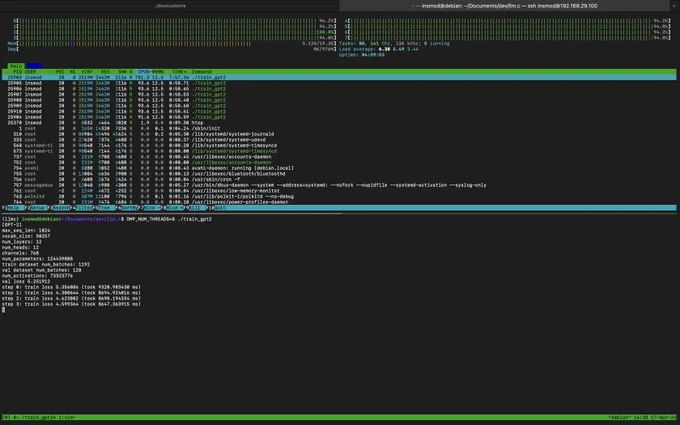Click the num_parameters output line
Viewport: 680px width, 425px height.
tap(37, 258)
